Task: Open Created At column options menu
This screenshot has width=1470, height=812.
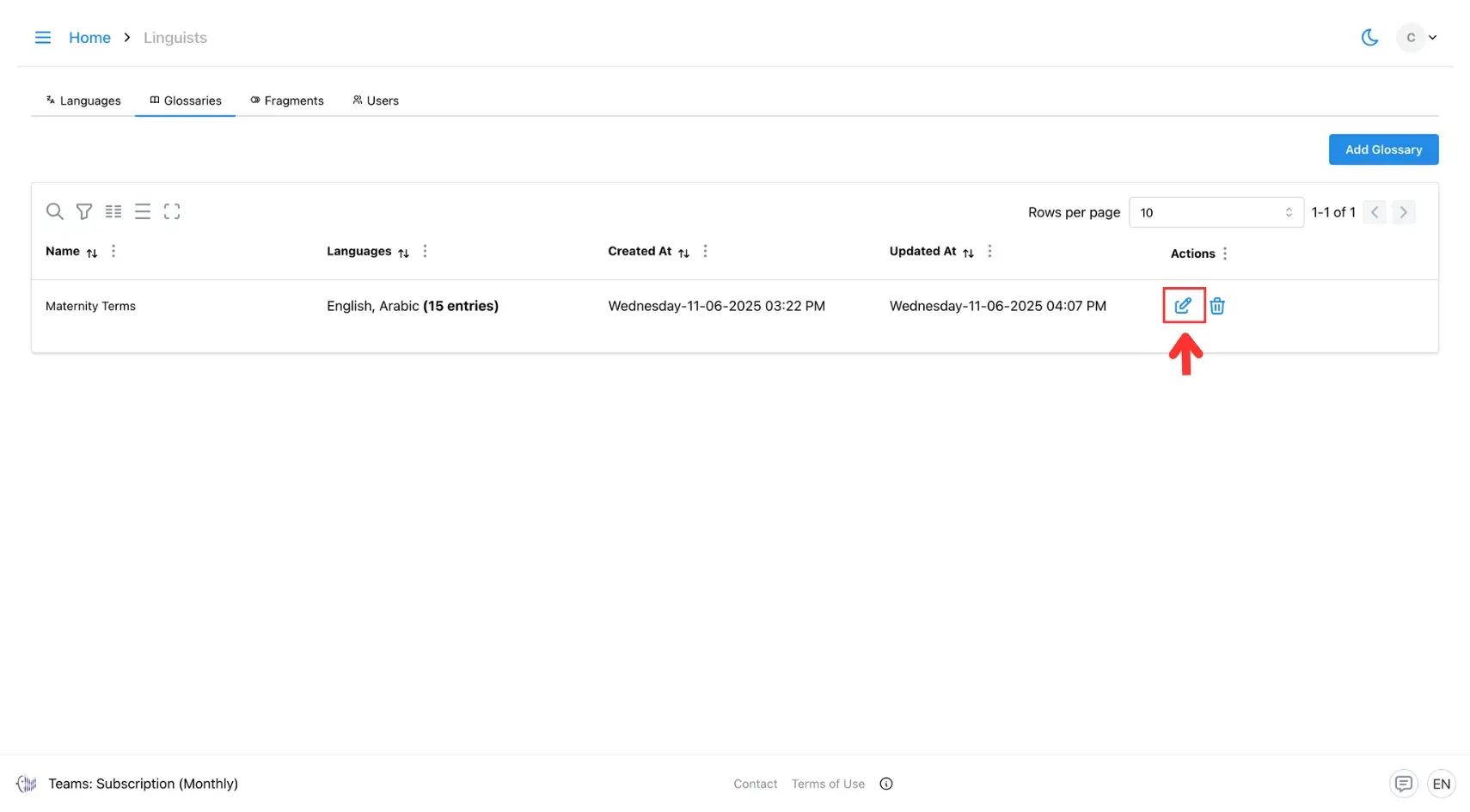Action: (x=705, y=251)
